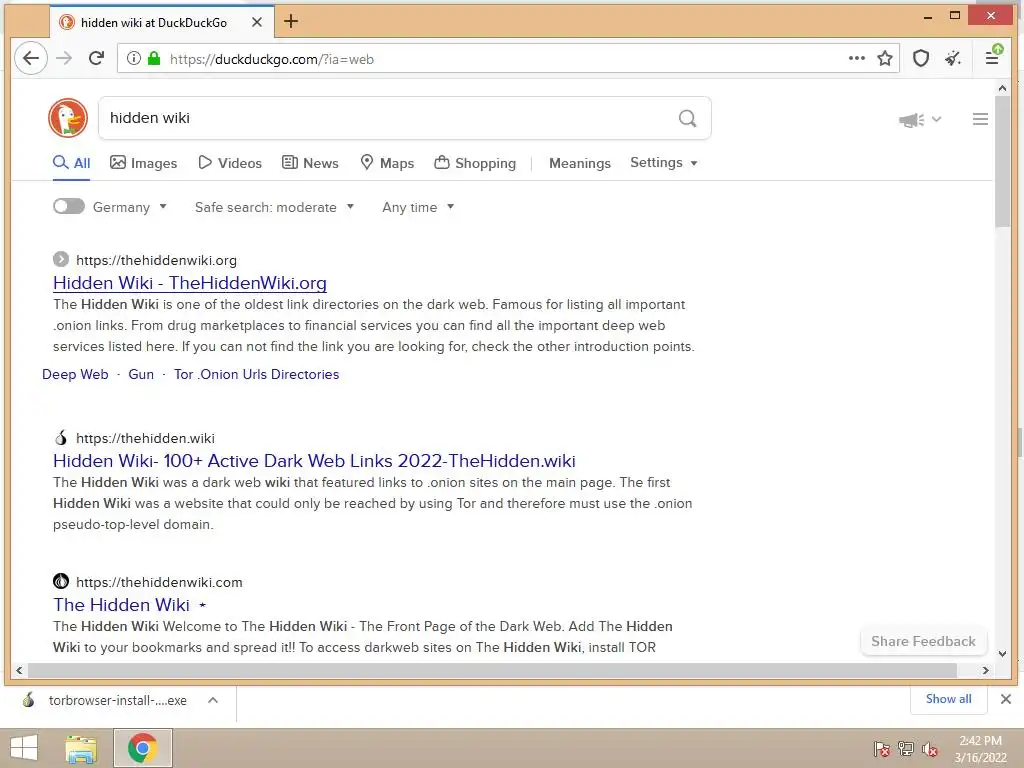Open the Any time filter dropdown
The width and height of the screenshot is (1024, 768).
click(x=418, y=207)
